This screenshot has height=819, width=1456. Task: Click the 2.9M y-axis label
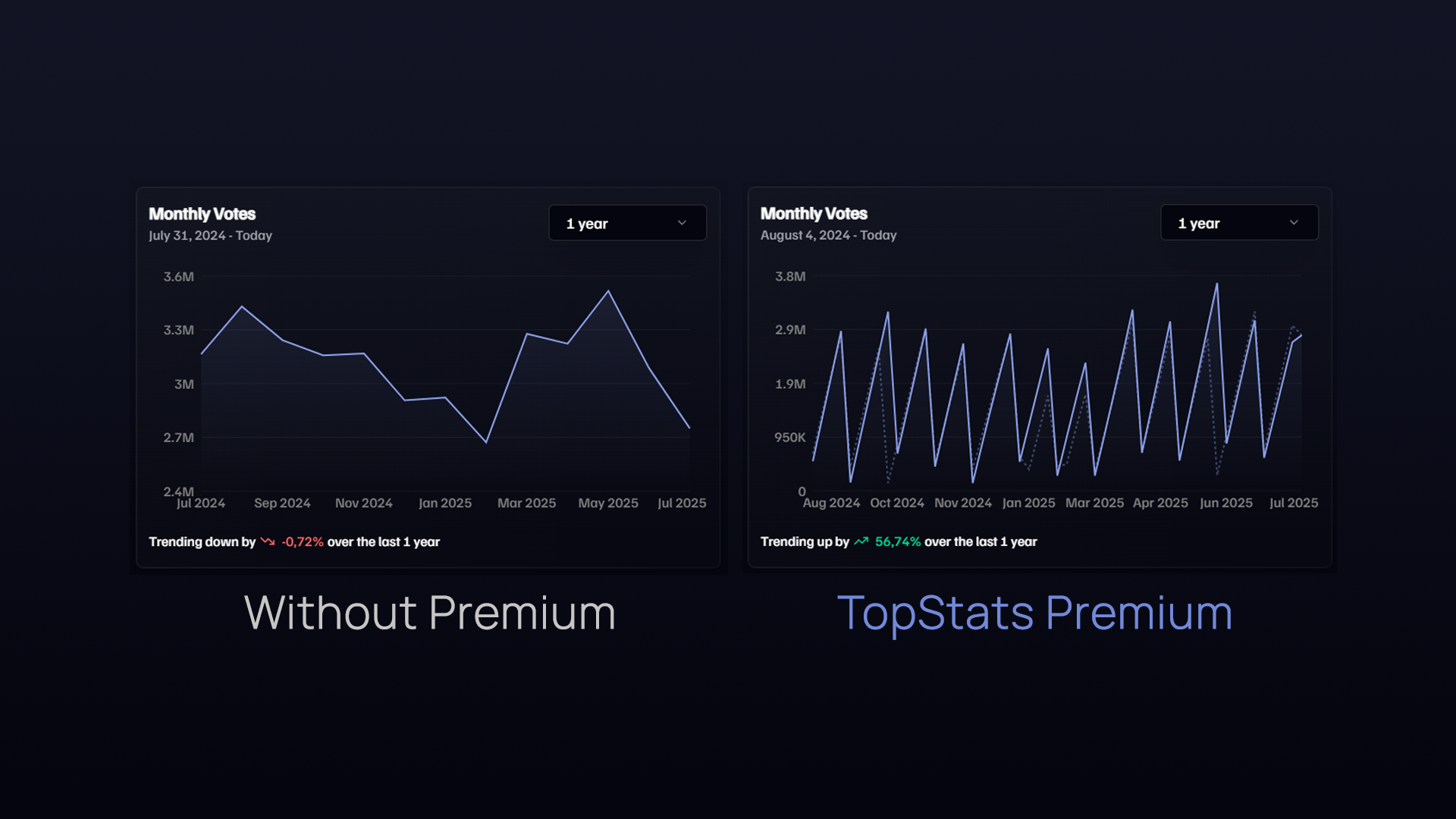coord(790,330)
